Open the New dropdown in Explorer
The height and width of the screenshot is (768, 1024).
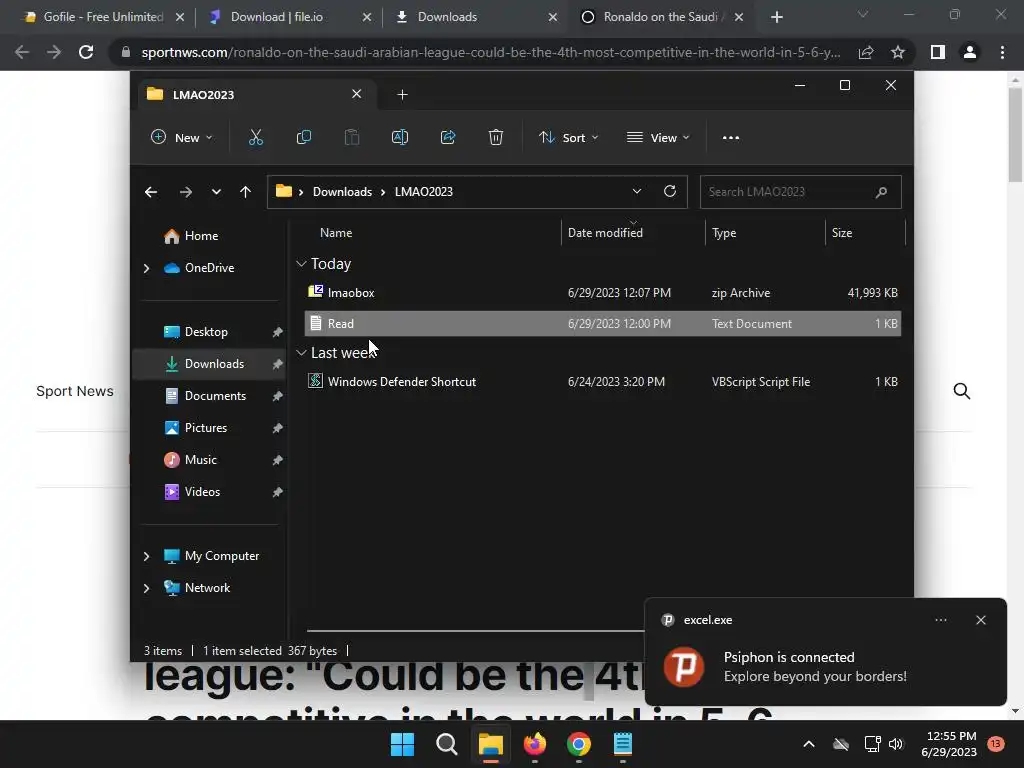click(182, 138)
